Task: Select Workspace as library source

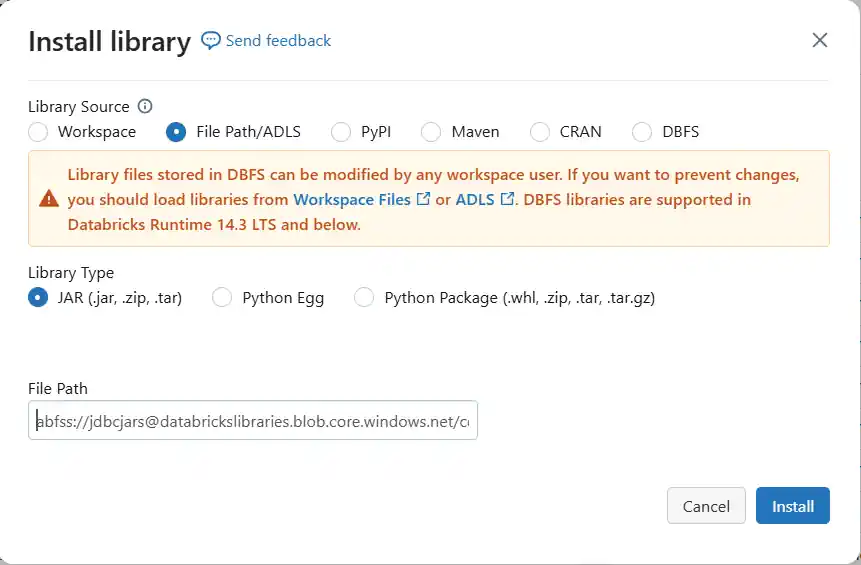Action: pyautogui.click(x=38, y=131)
